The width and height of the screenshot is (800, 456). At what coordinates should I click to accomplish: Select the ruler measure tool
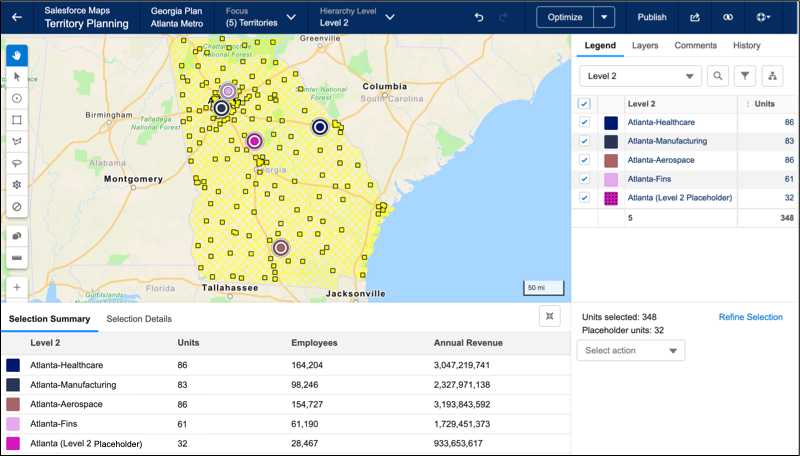[x=17, y=258]
